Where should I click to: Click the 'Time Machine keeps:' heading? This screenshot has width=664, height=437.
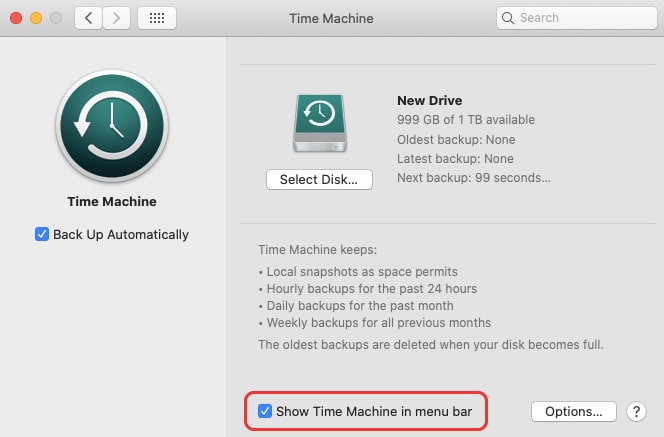(x=318, y=250)
